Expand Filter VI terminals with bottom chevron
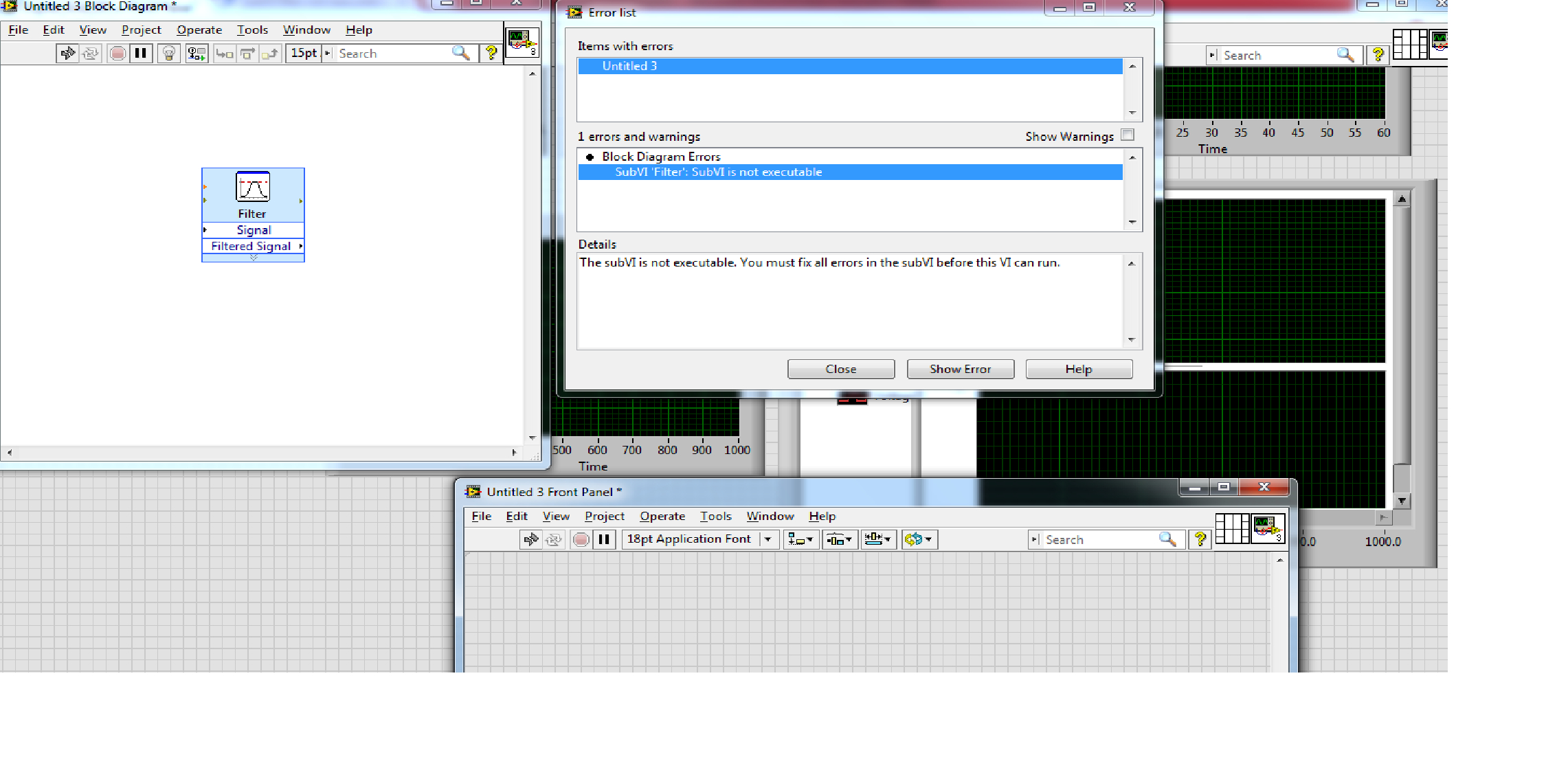Screen dimensions: 1568x757 (x=254, y=258)
